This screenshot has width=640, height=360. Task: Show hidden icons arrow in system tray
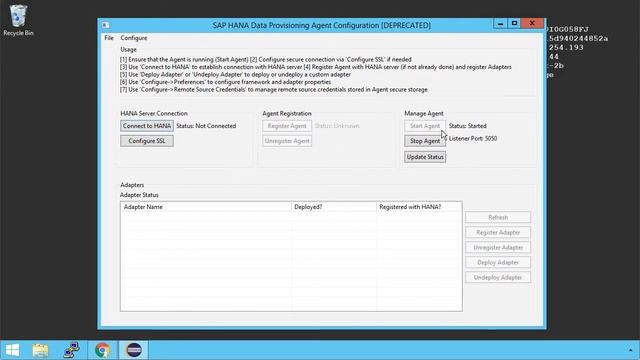click(x=631, y=350)
